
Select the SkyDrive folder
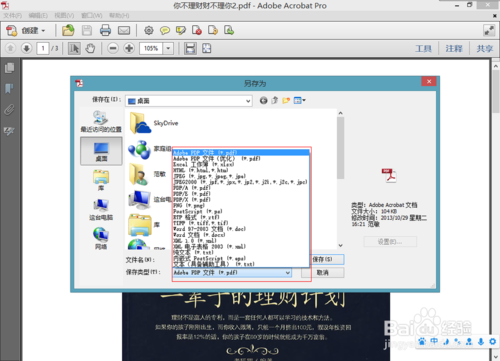(154, 123)
